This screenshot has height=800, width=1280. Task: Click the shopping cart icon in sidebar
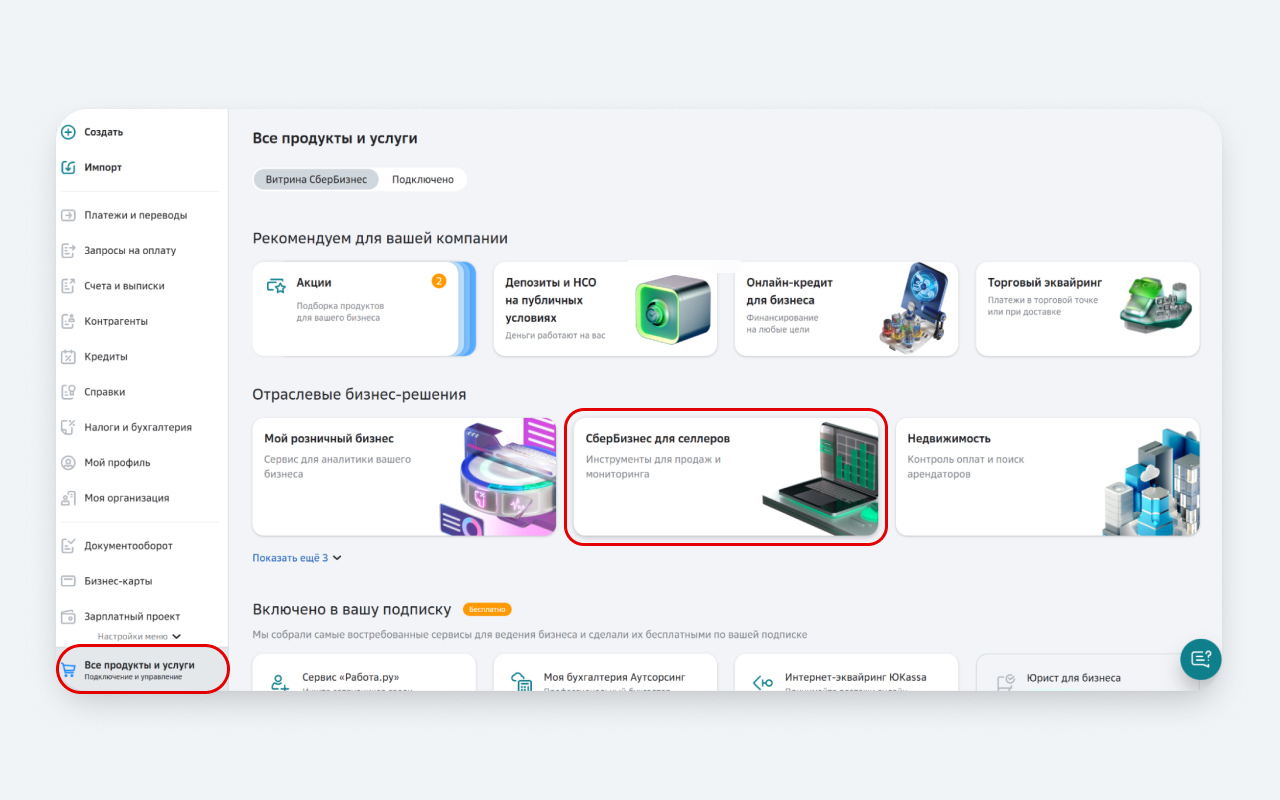(x=68, y=670)
